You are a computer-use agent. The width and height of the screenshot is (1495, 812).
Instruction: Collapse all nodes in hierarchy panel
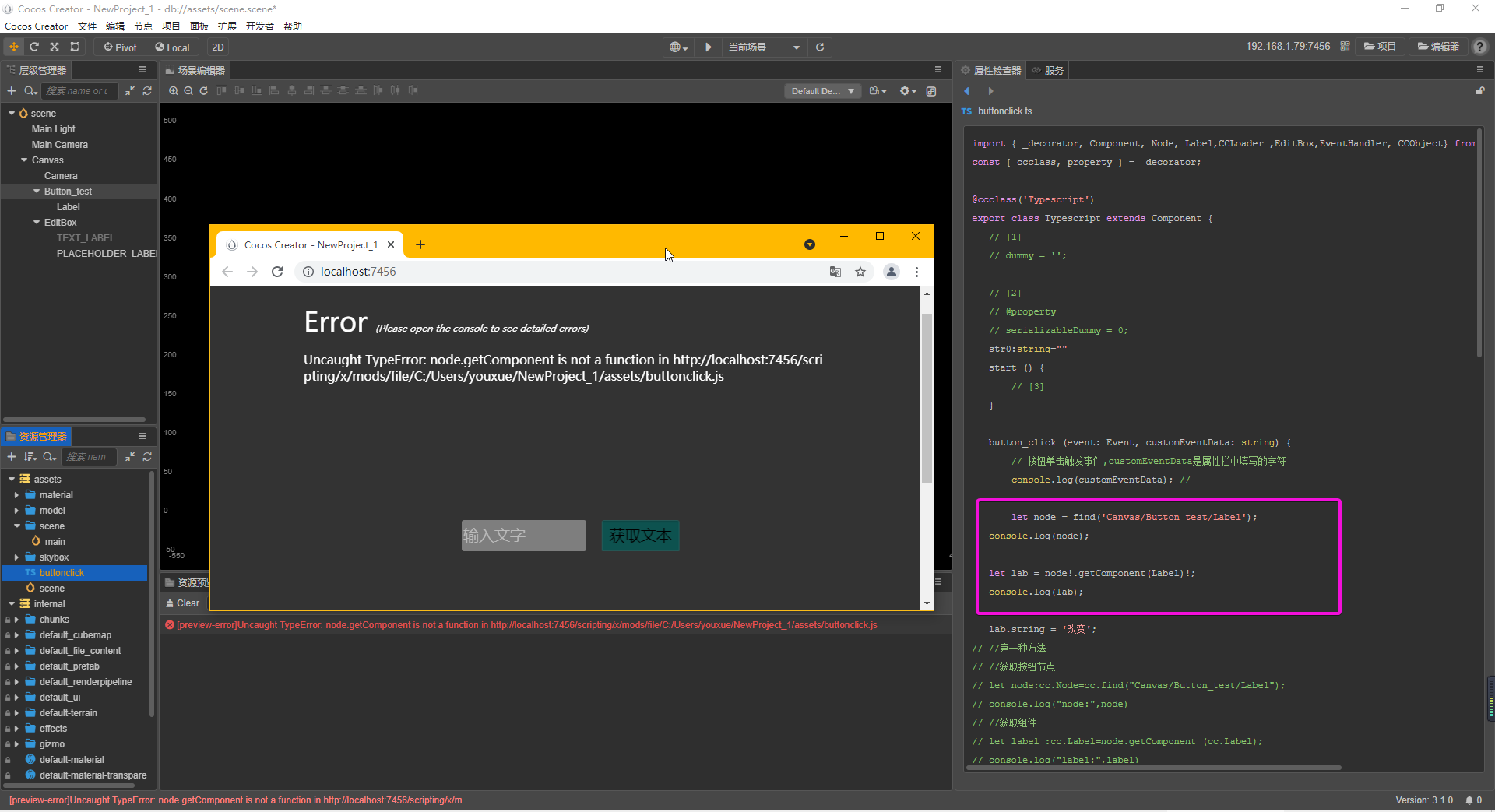point(130,91)
